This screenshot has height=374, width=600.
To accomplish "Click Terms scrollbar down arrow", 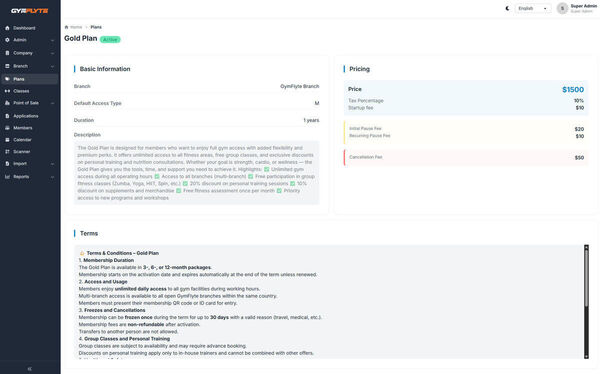I will coord(586,356).
